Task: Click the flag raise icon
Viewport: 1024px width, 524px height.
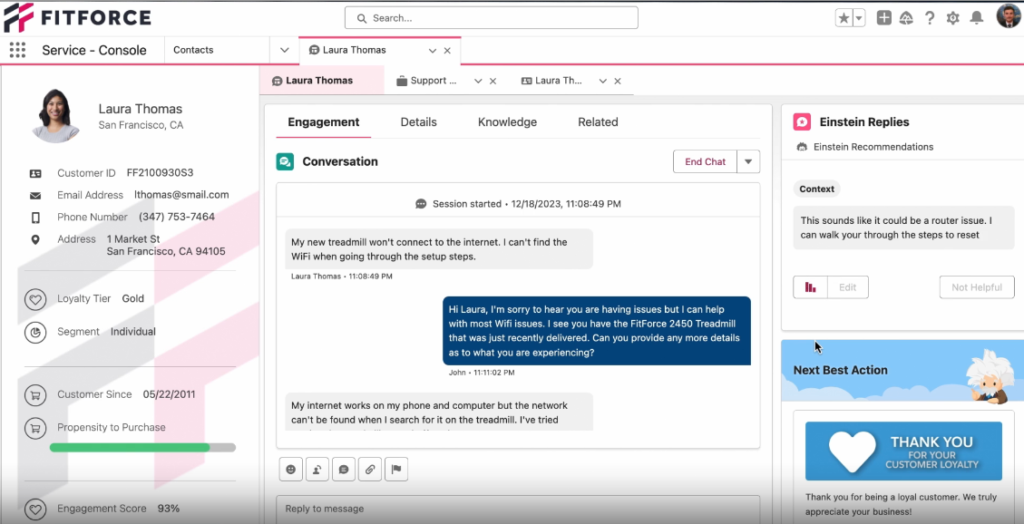Action: [x=396, y=469]
